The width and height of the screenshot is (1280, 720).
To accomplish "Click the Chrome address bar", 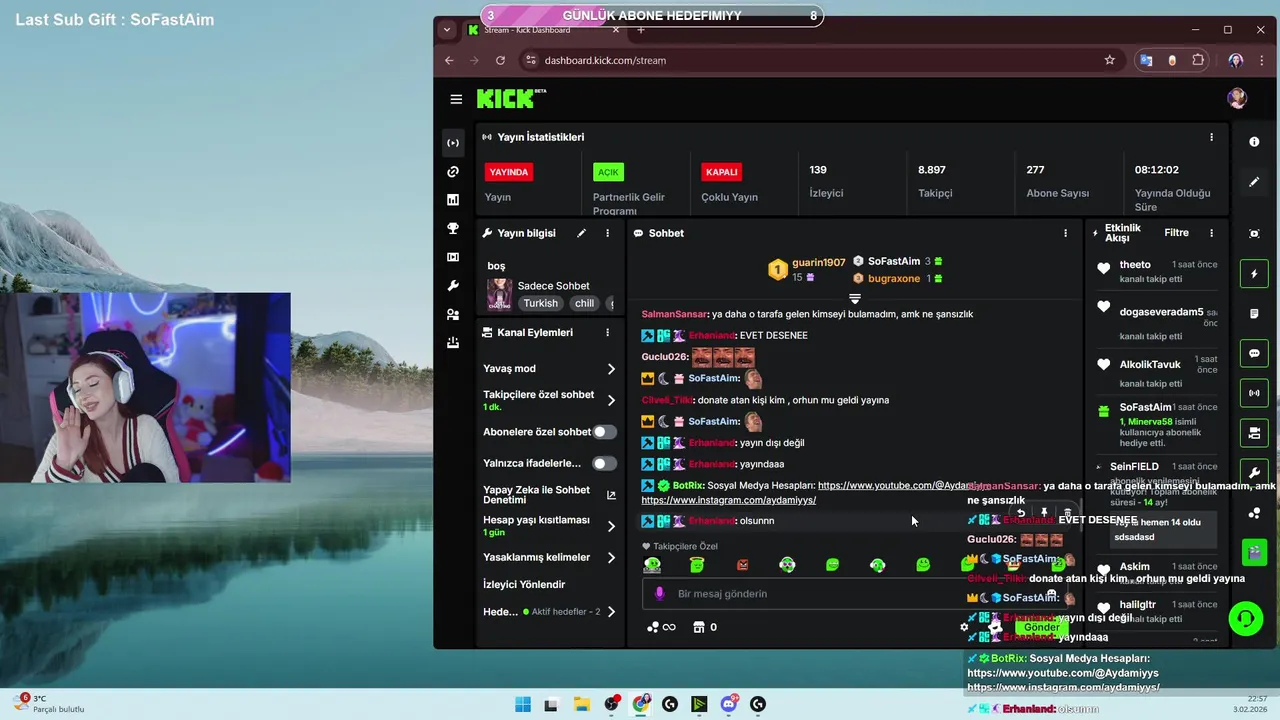I will click(x=820, y=60).
